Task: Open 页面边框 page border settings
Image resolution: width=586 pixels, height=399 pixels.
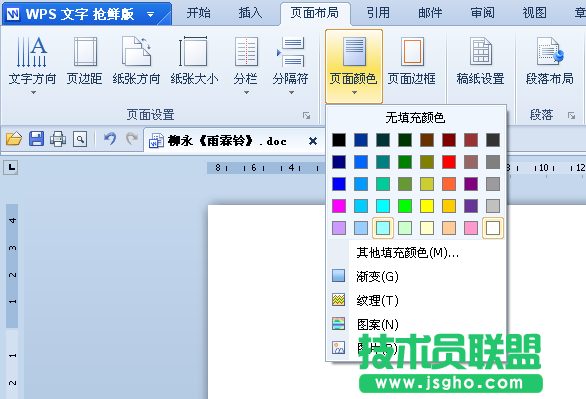Action: coord(411,62)
